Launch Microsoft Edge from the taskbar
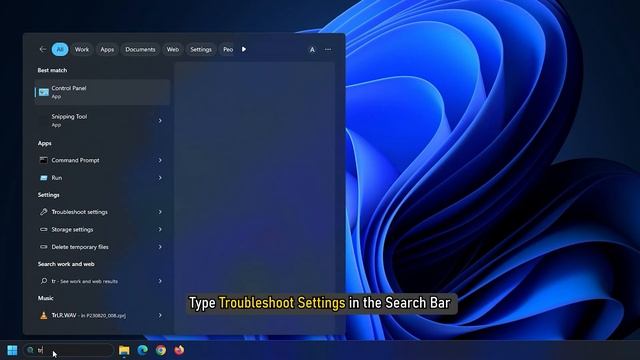Screen dimensions: 640x360 (x=142, y=350)
